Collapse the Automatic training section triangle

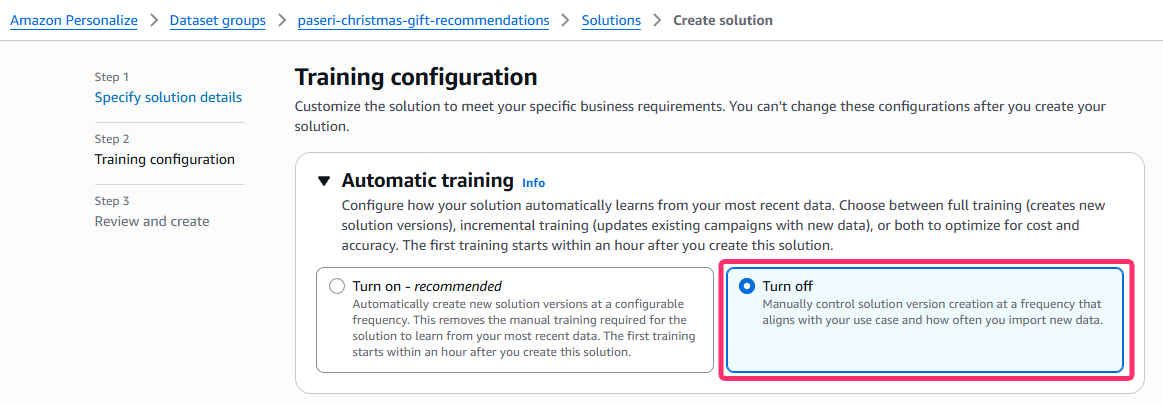(x=323, y=181)
